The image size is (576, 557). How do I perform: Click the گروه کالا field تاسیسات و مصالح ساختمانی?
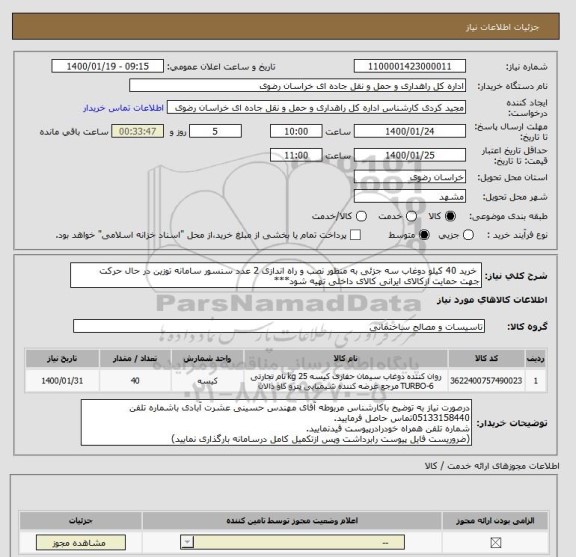click(x=279, y=327)
